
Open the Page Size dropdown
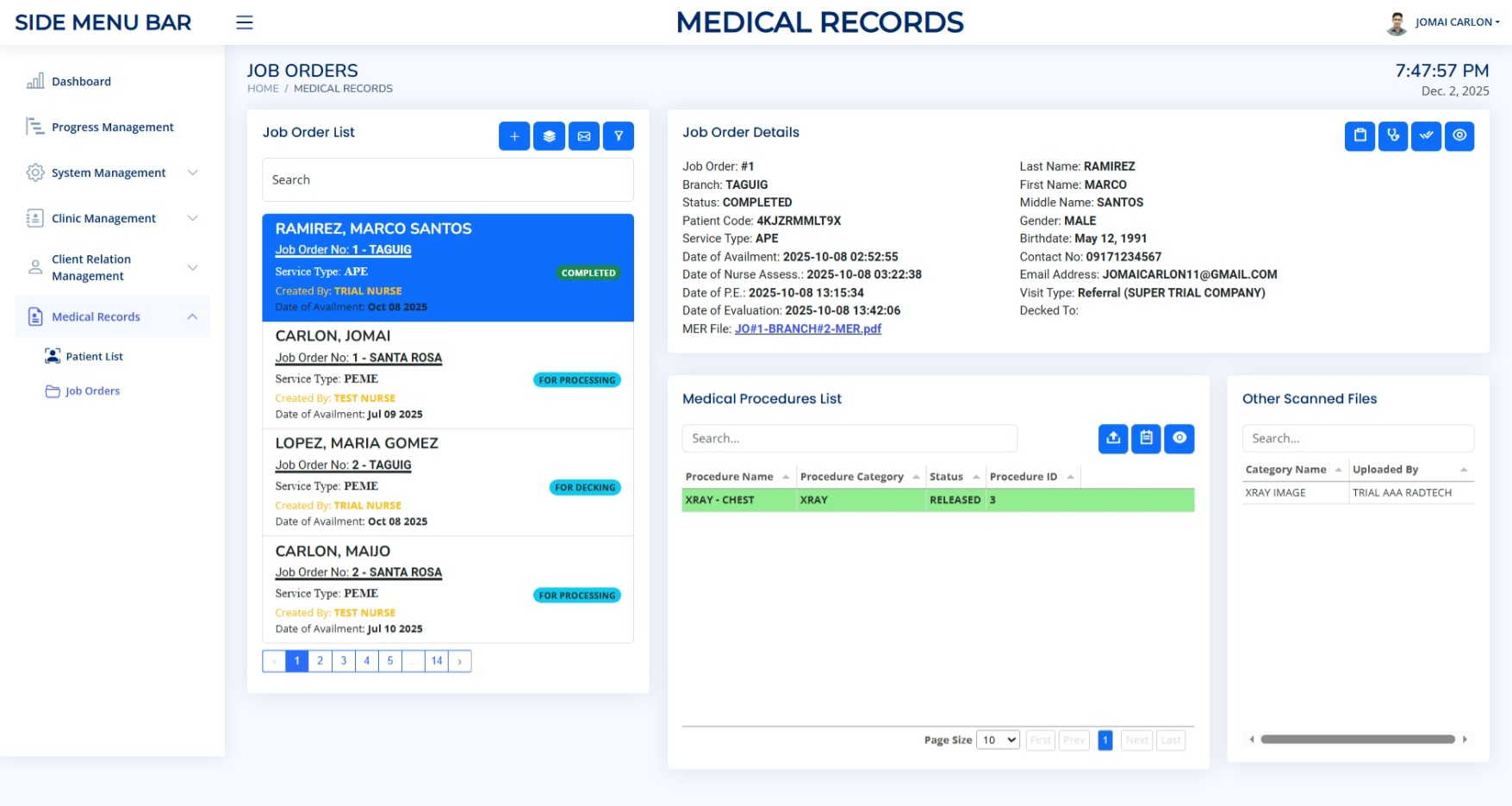(x=998, y=740)
